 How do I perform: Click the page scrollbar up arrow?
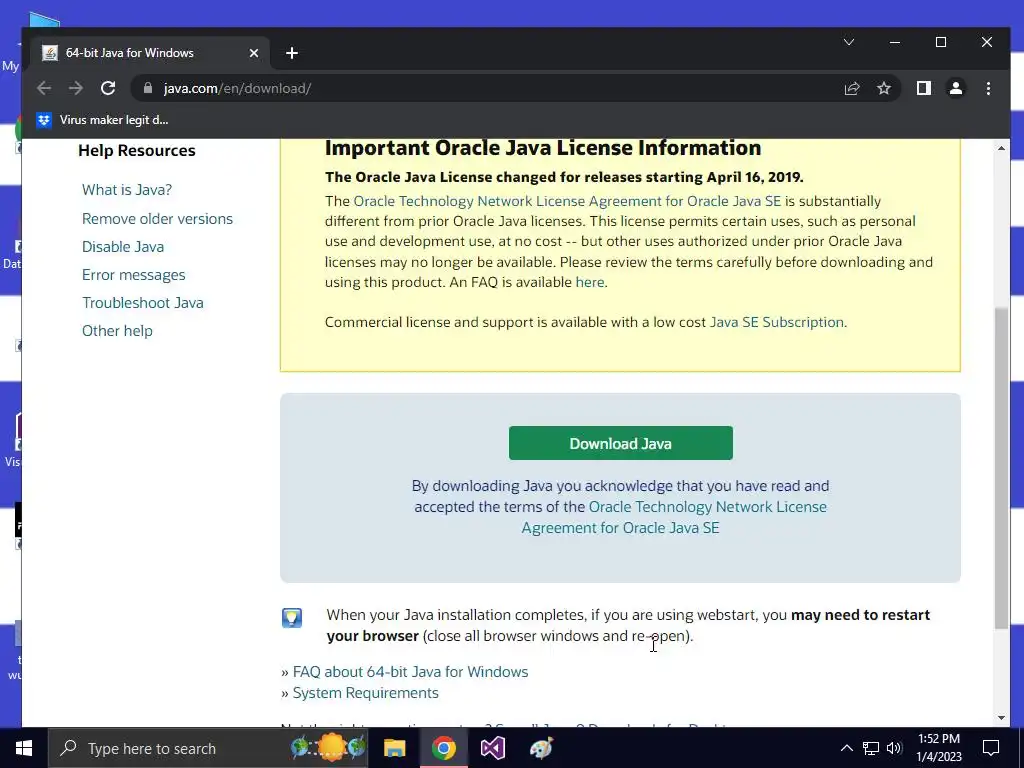coord(1001,148)
